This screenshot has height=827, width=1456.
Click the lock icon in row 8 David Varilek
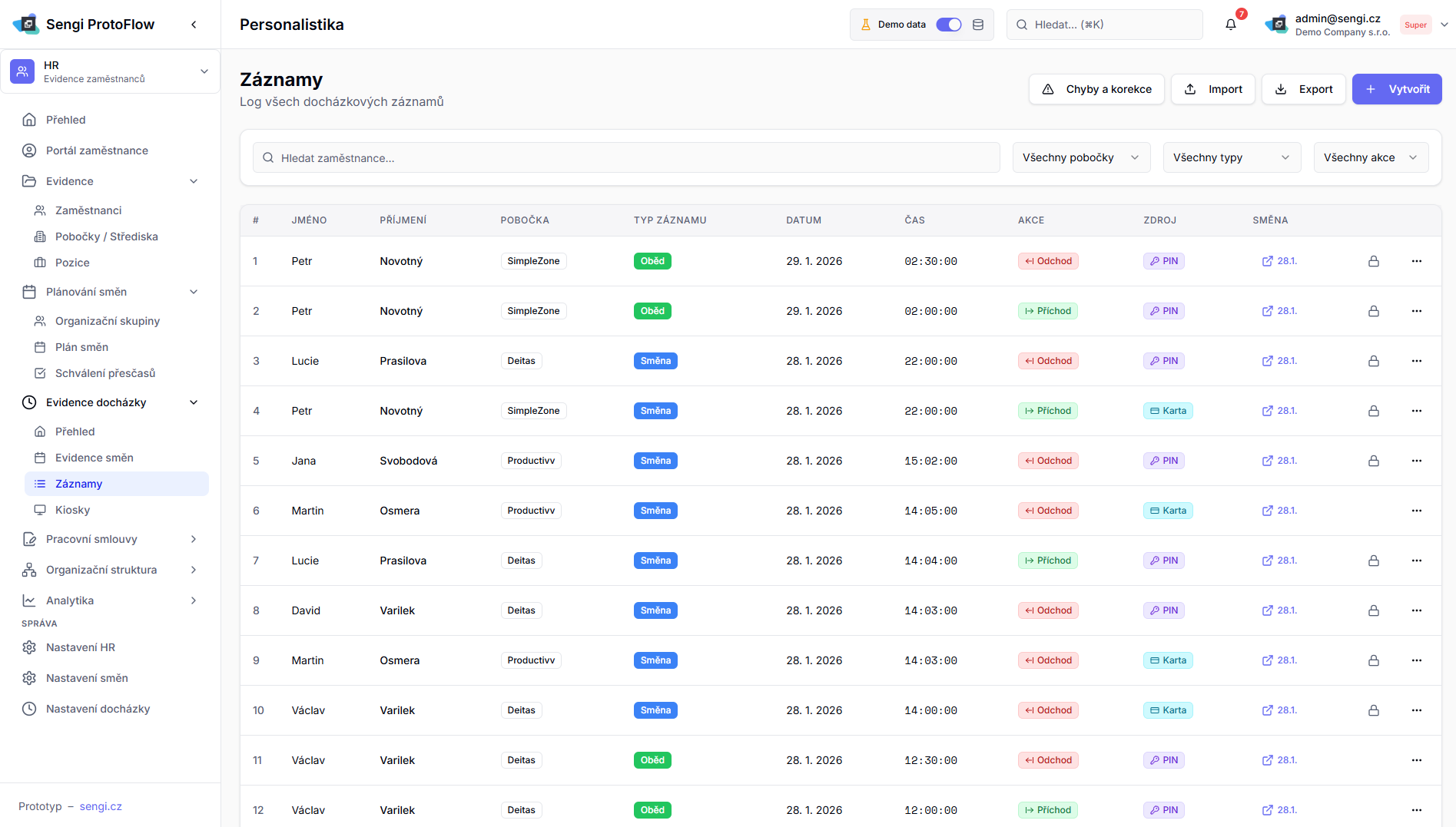[1373, 610]
